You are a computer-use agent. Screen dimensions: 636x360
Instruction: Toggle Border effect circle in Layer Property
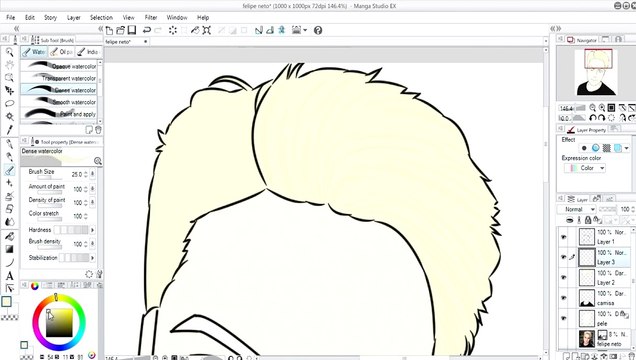click(584, 148)
